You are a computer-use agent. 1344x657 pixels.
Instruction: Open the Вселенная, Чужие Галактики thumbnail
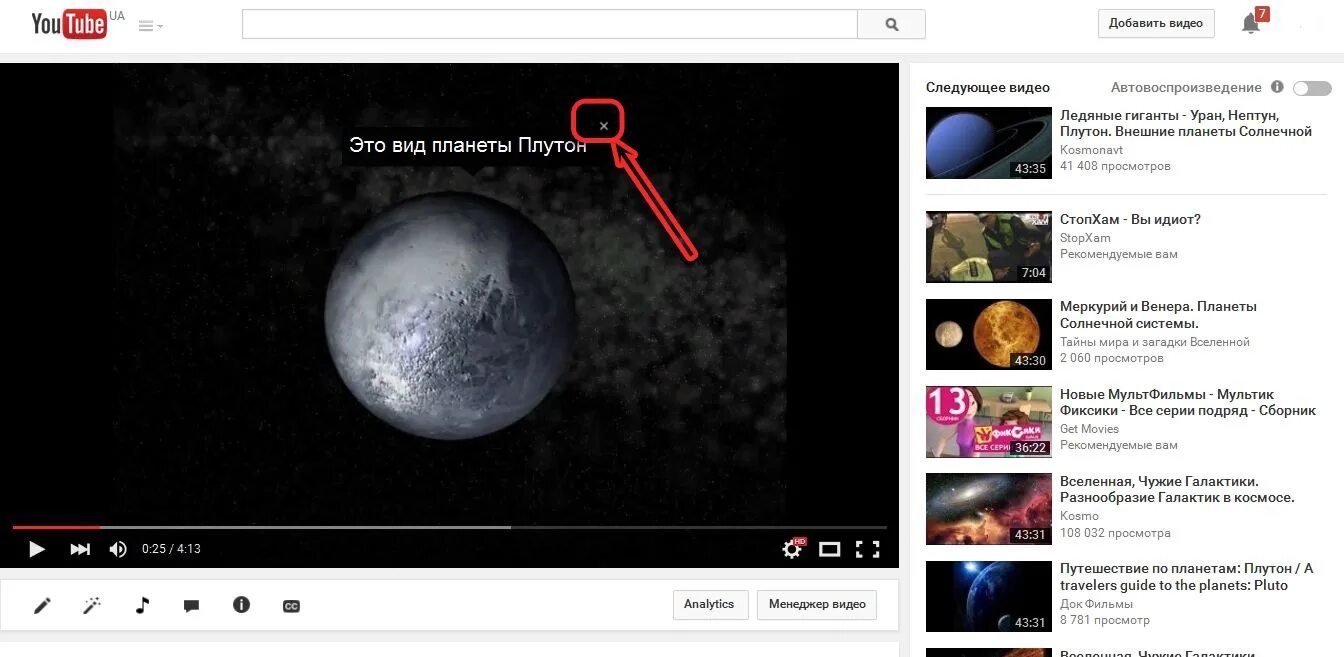click(989, 509)
